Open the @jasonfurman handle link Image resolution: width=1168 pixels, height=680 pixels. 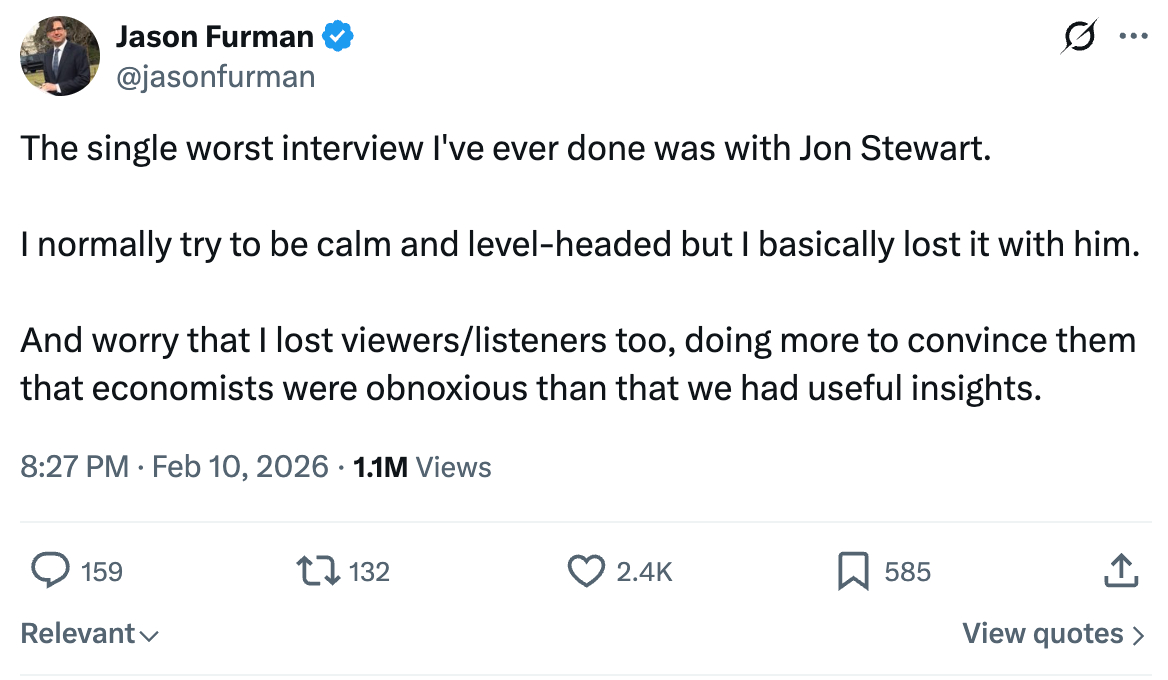pos(215,76)
